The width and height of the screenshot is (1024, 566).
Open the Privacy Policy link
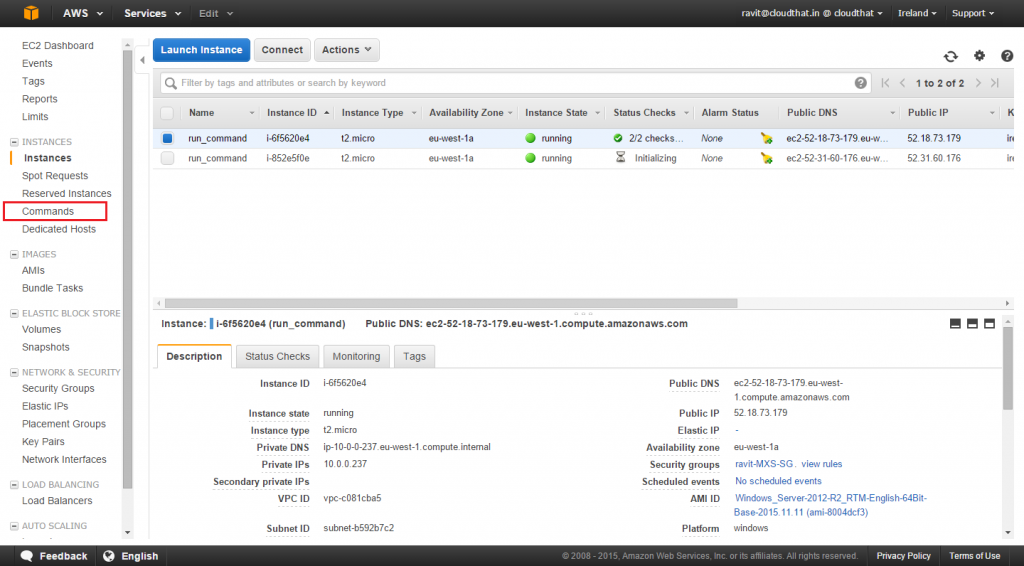[903, 556]
